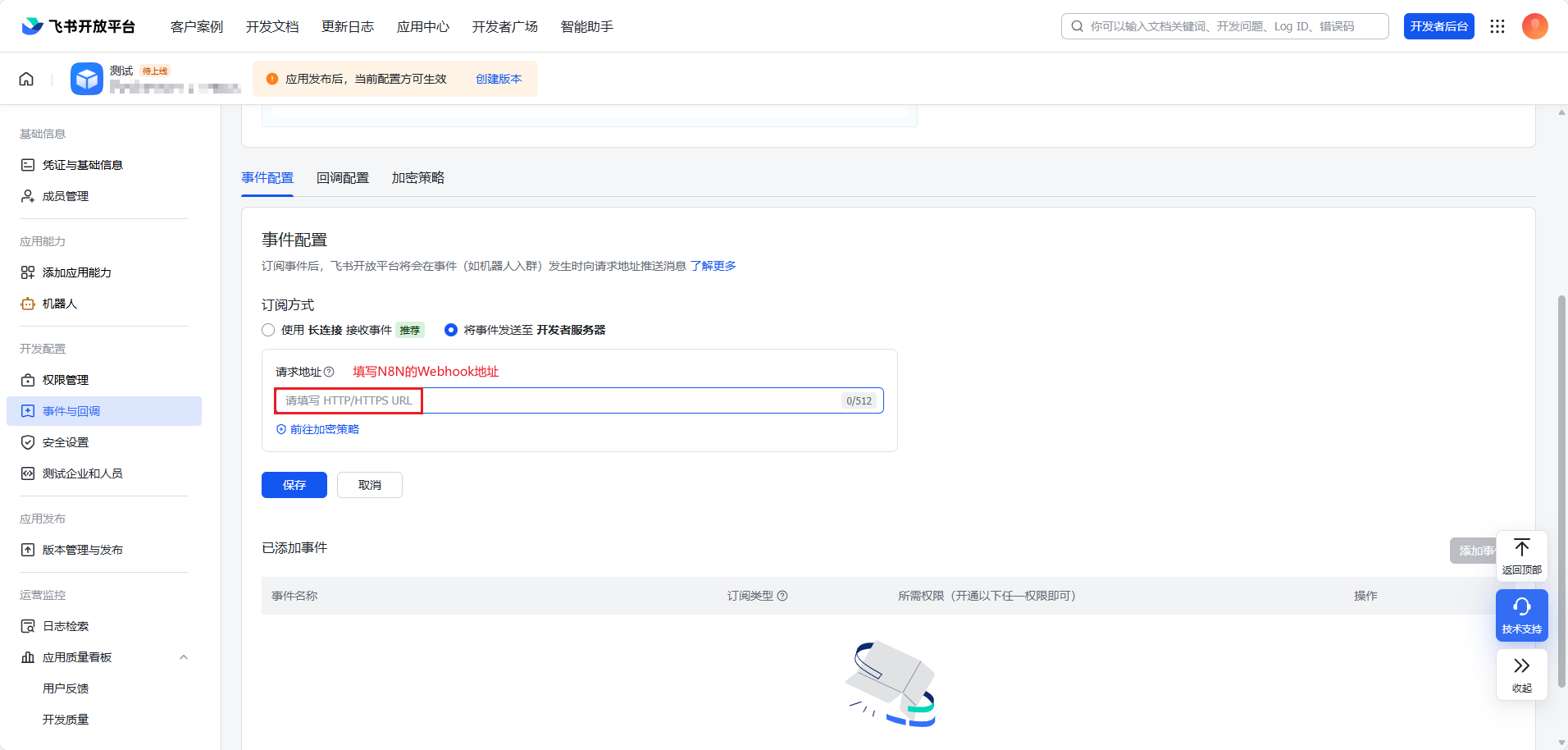Open the 技术支持 support panel
The image size is (1568, 750).
point(1521,615)
